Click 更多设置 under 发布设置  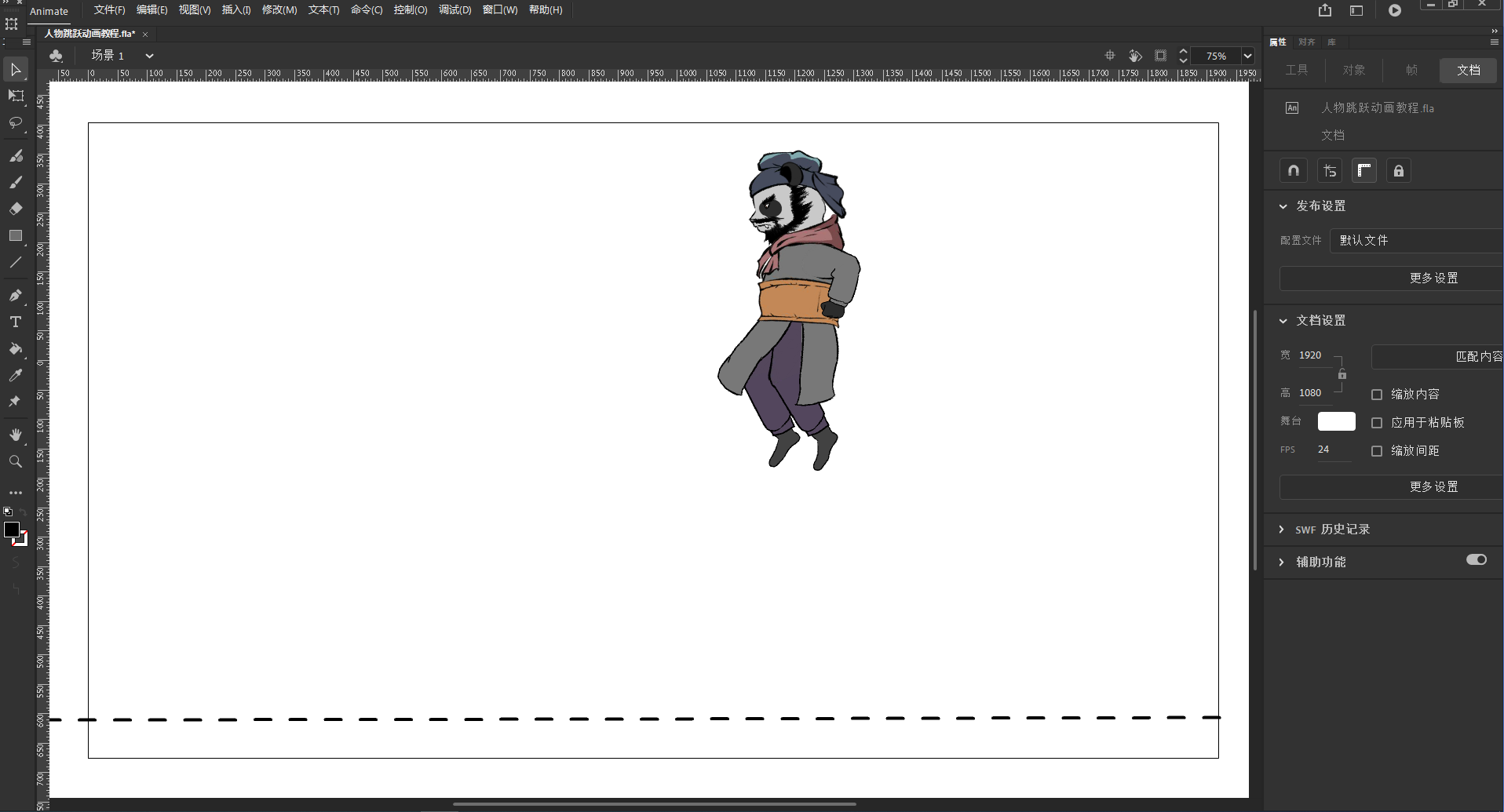pos(1392,279)
